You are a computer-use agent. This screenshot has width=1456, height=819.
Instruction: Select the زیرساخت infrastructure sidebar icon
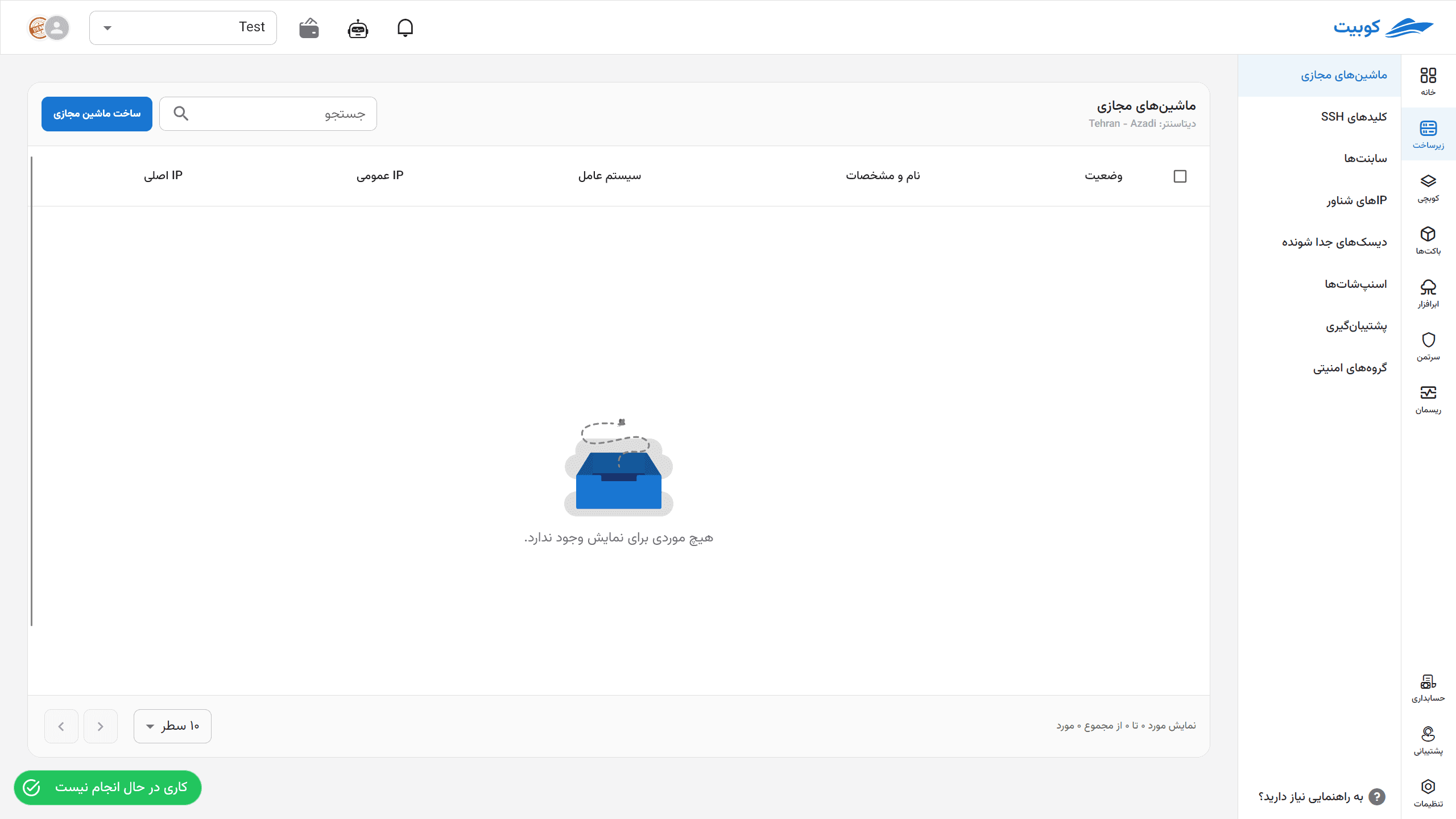(1428, 134)
